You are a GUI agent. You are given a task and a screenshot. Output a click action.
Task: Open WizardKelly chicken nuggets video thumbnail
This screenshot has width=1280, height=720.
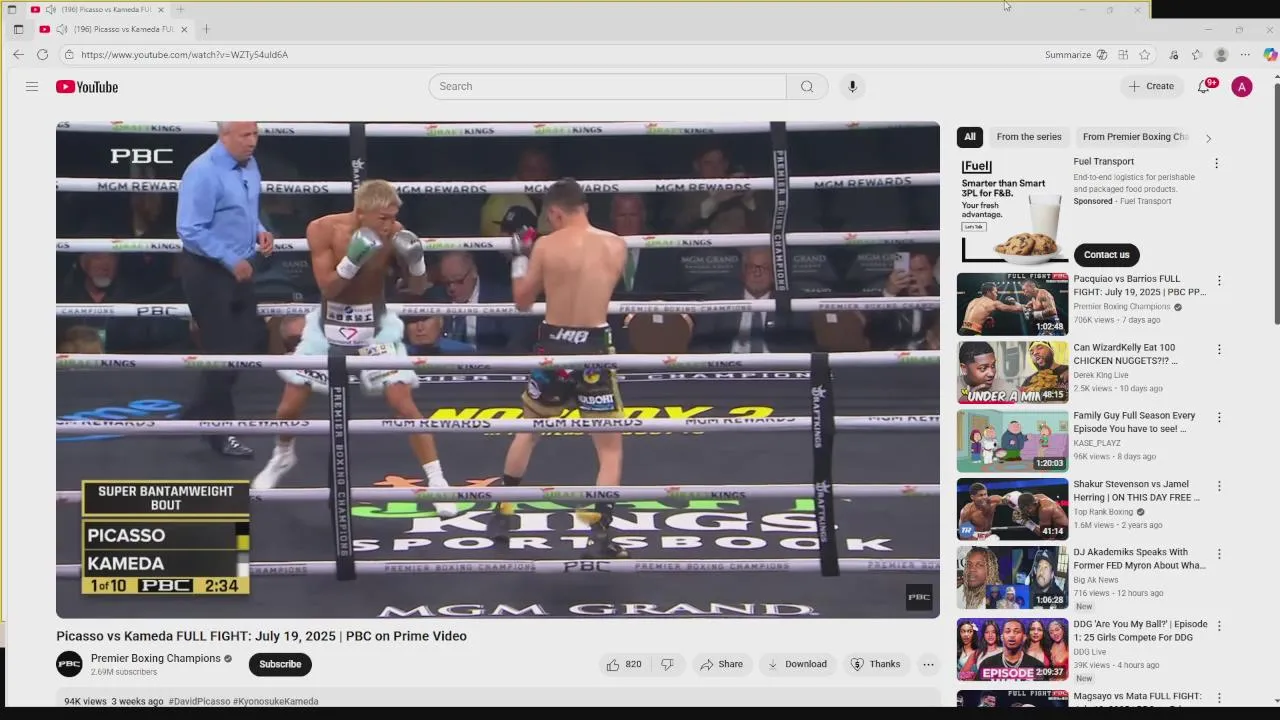(1012, 372)
